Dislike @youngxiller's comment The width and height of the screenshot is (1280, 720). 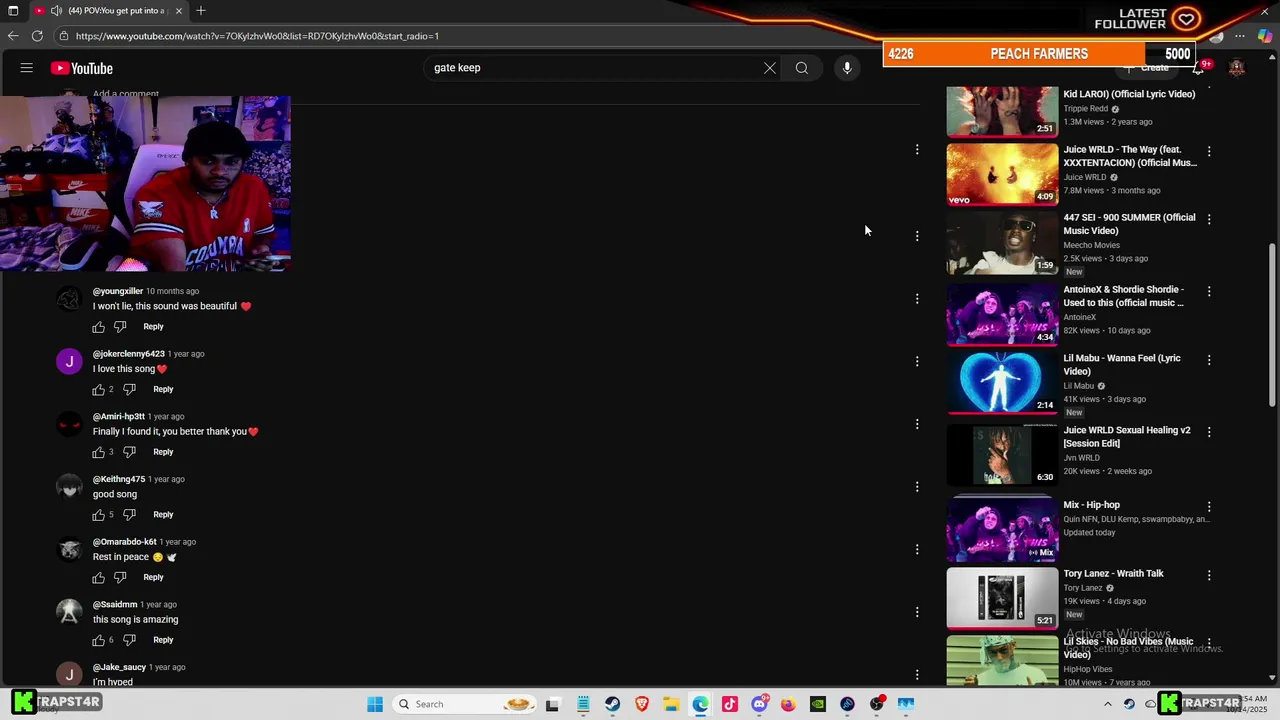click(120, 327)
